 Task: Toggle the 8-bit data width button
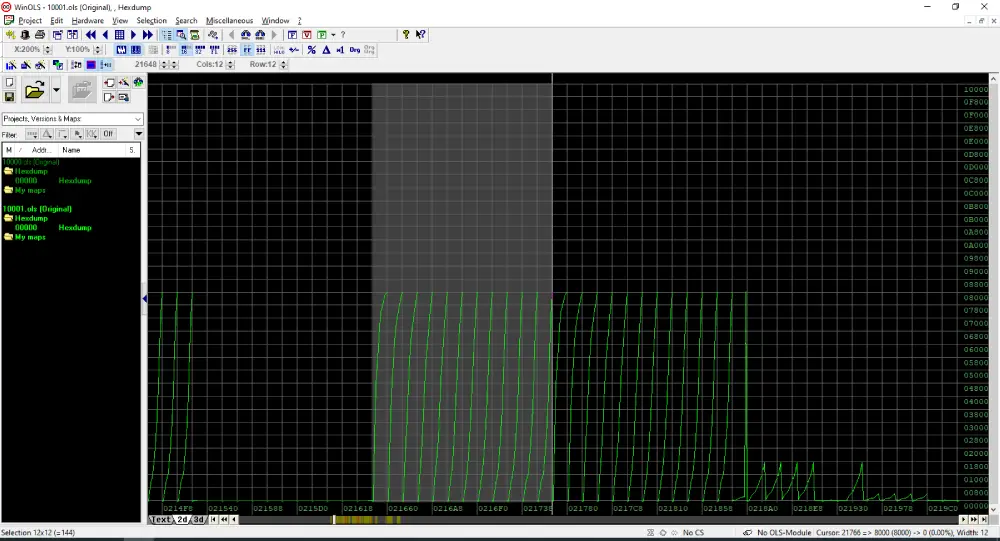(171, 50)
